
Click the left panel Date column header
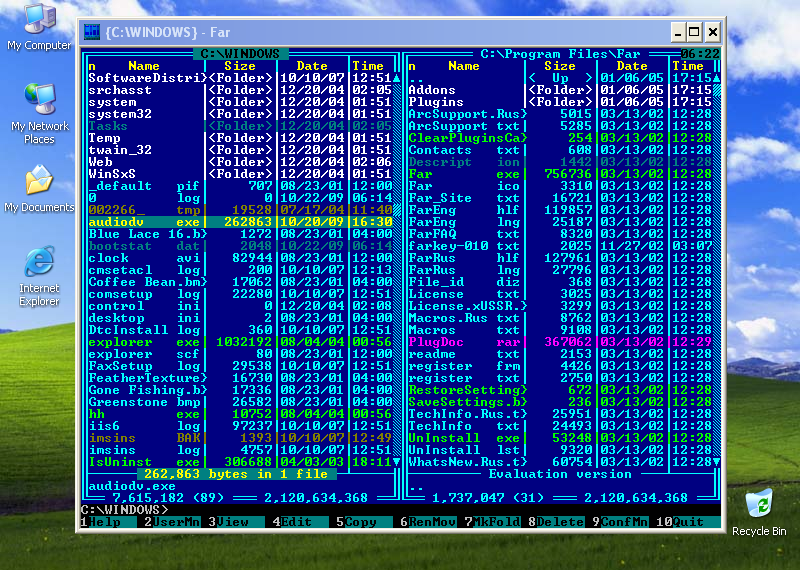(x=312, y=66)
